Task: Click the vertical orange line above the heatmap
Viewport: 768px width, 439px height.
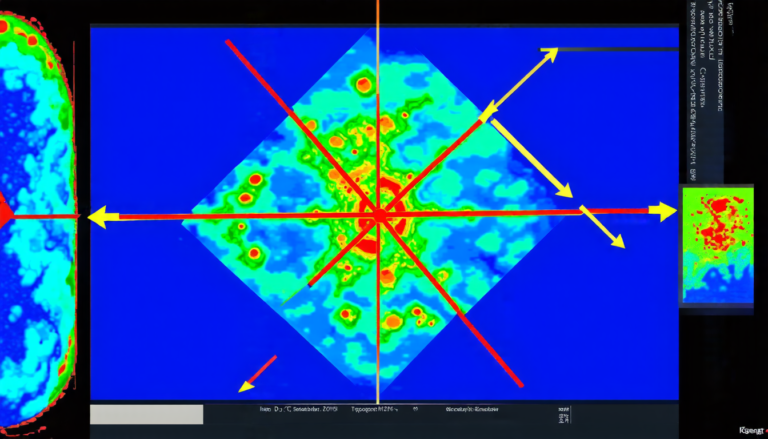Action: 378,12
